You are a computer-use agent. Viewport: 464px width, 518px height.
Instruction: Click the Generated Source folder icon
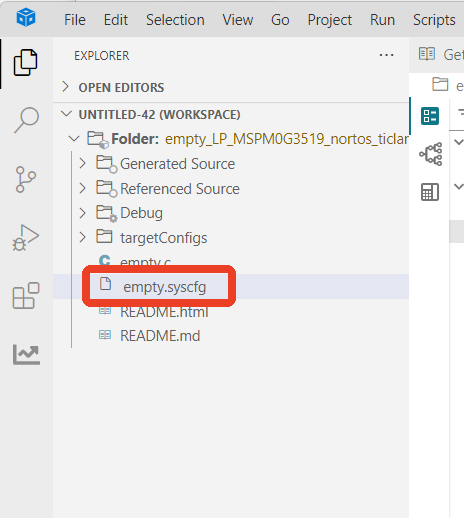[x=106, y=164]
